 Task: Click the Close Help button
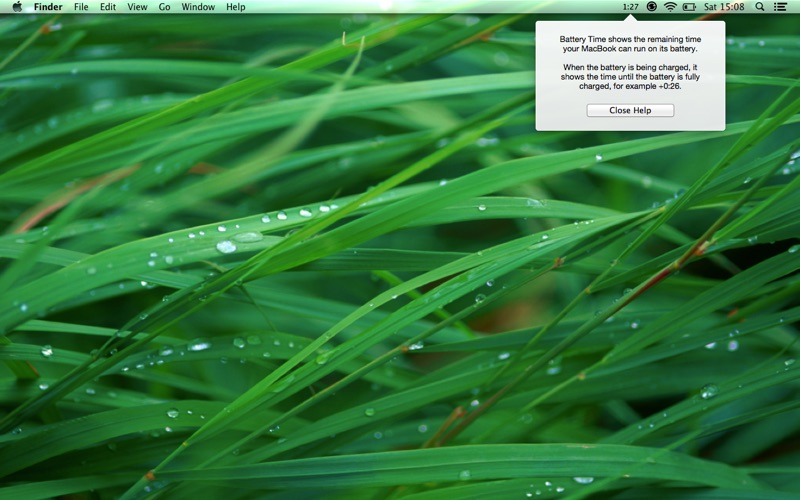coord(630,110)
